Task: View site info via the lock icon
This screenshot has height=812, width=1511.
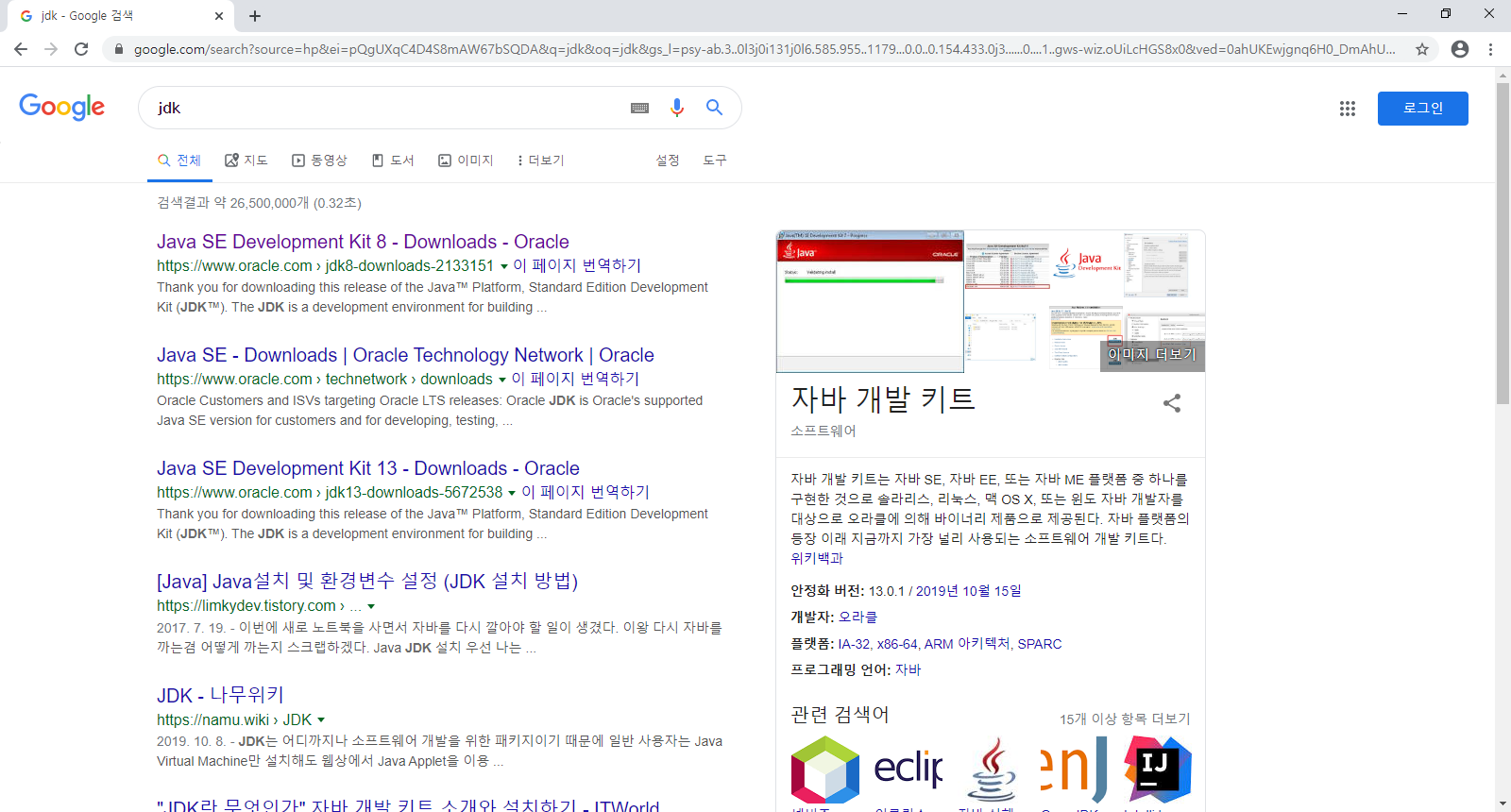Action: click(118, 49)
